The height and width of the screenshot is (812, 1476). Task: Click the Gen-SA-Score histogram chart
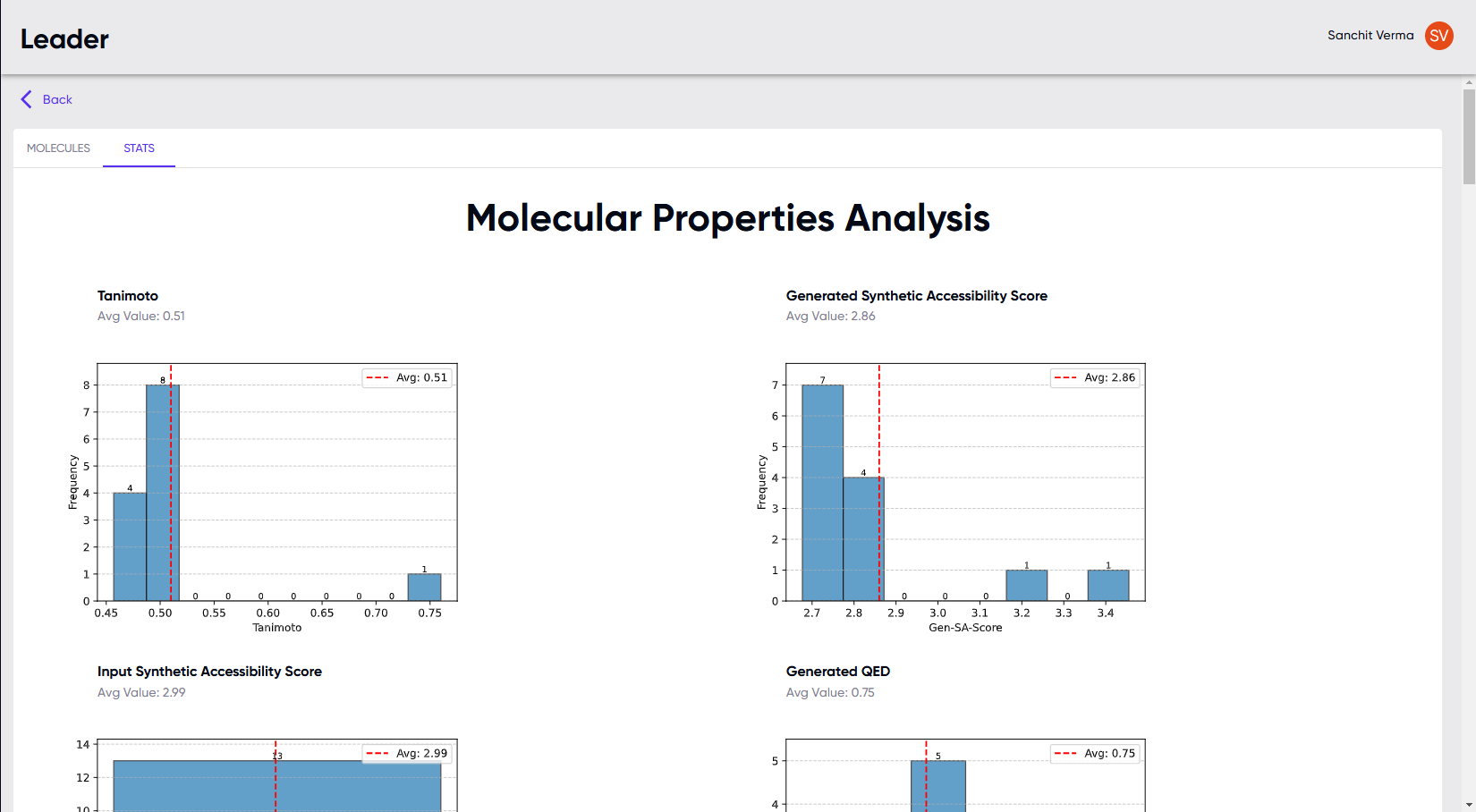pyautogui.click(x=951, y=498)
